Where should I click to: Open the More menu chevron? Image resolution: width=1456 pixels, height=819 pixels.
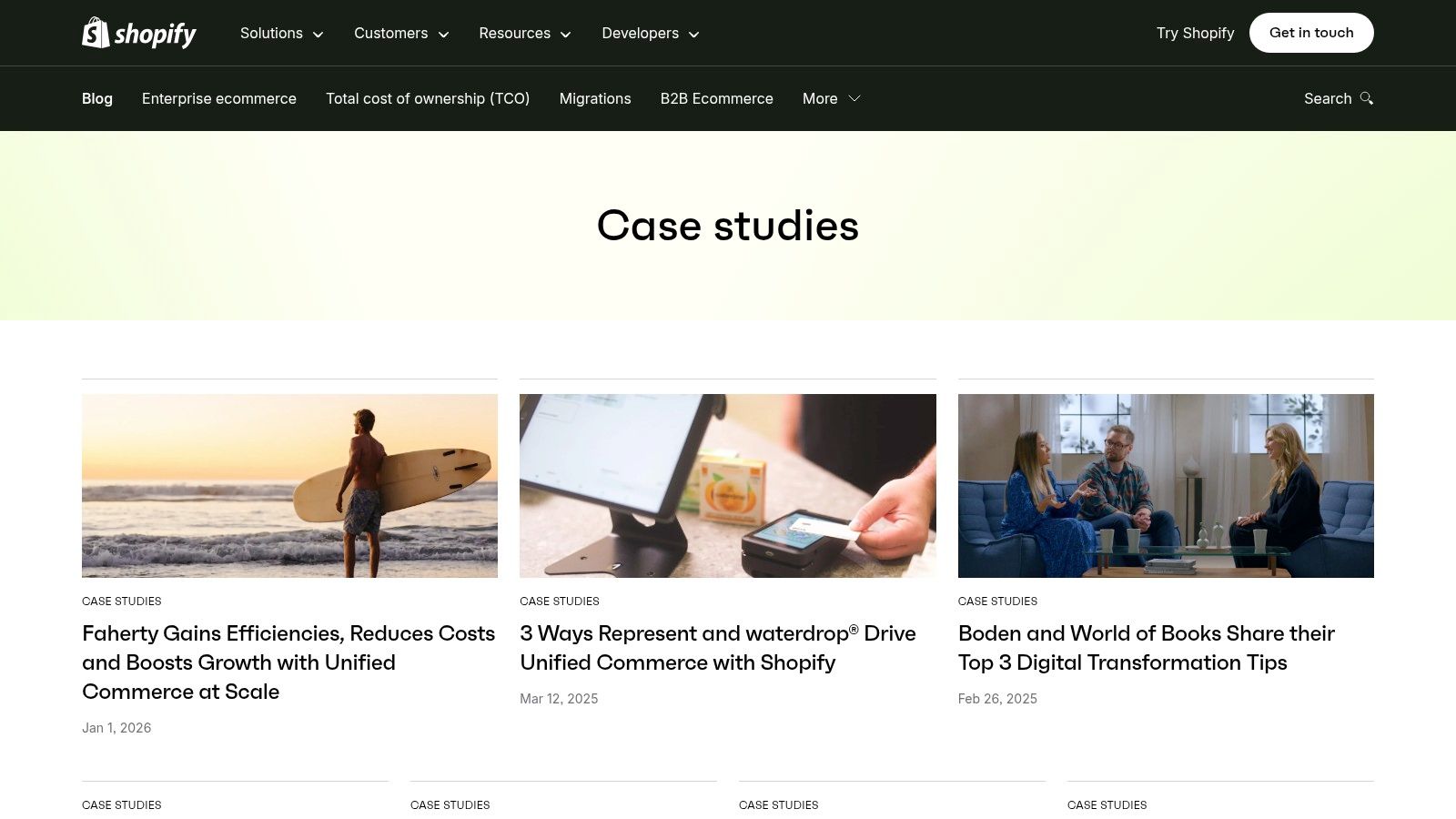click(854, 98)
